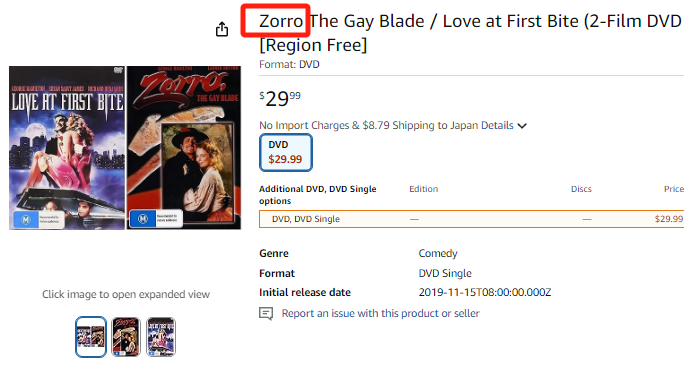Select second thumbnail of Zorro cover
Image resolution: width=684 pixels, height=369 pixels.
click(x=126, y=337)
